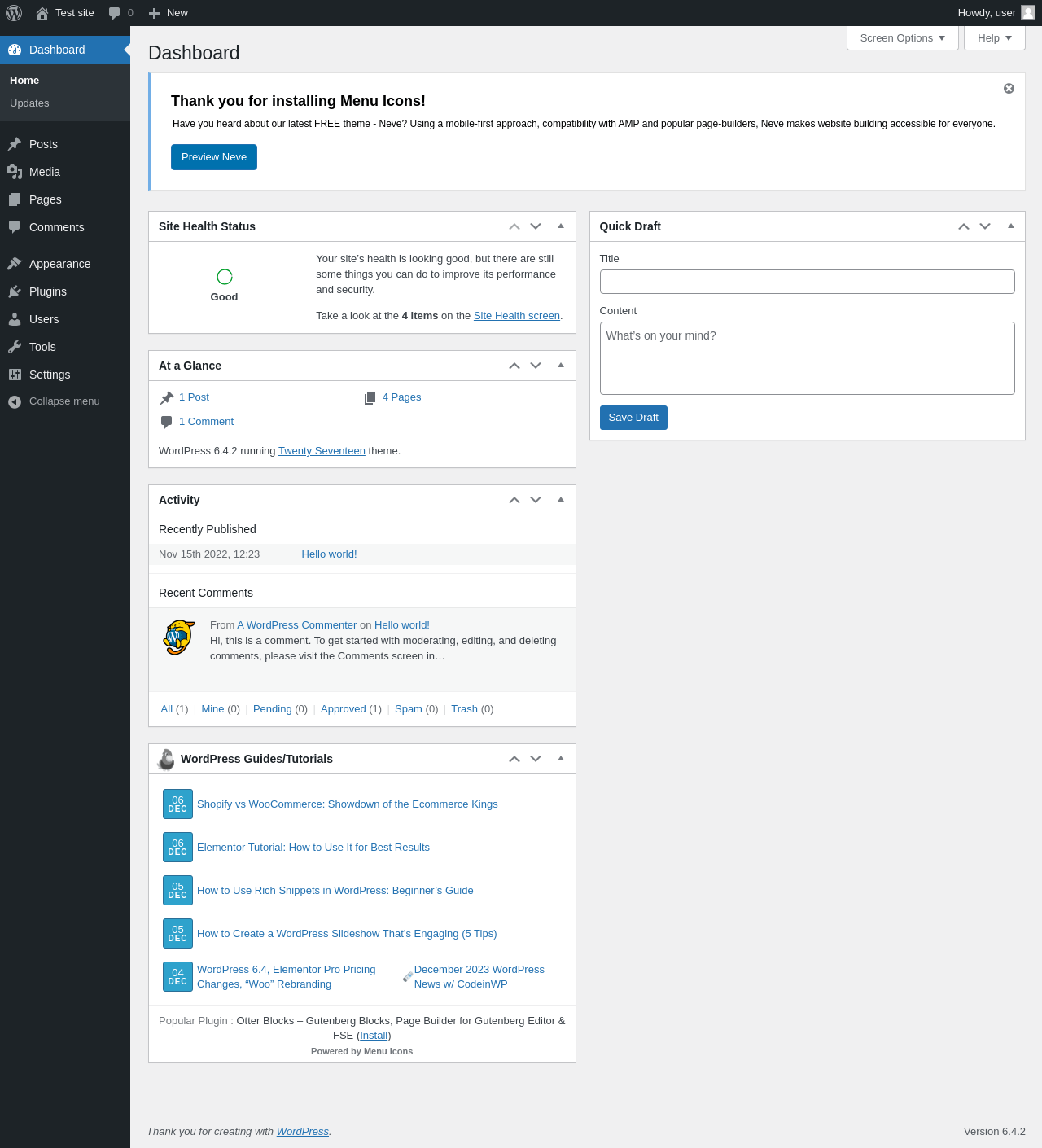Viewport: 1042px width, 1148px height.
Task: Move Site Health Status widget up
Action: coord(514,226)
